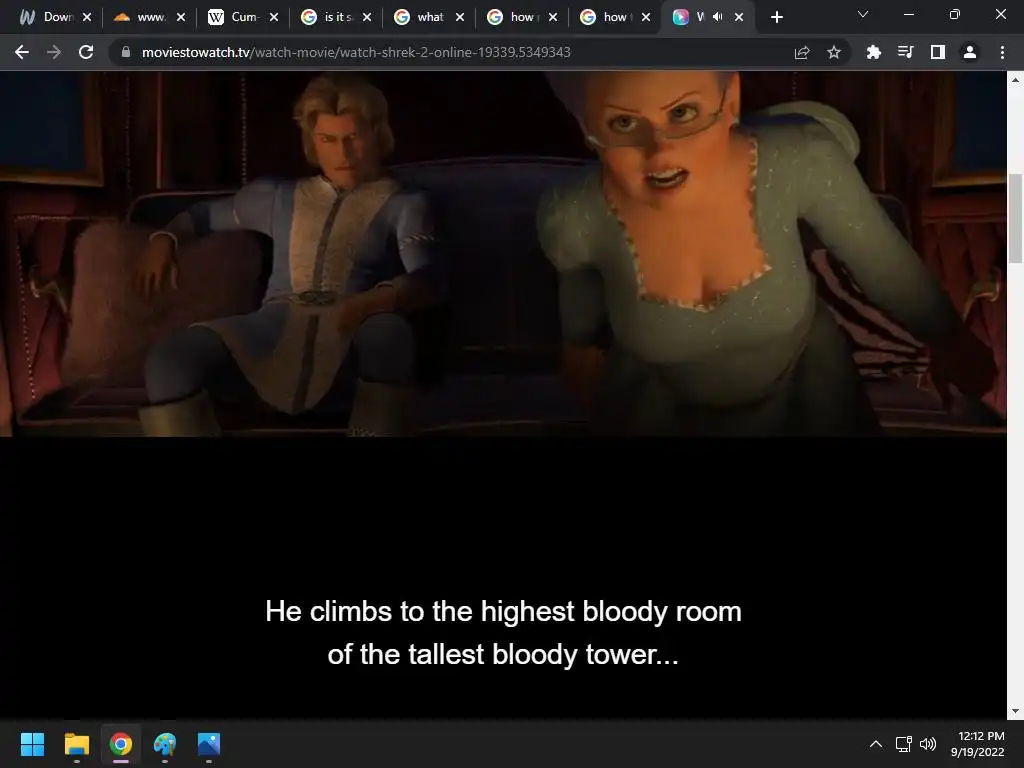Open the Extensions puzzle menu

pyautogui.click(x=873, y=52)
